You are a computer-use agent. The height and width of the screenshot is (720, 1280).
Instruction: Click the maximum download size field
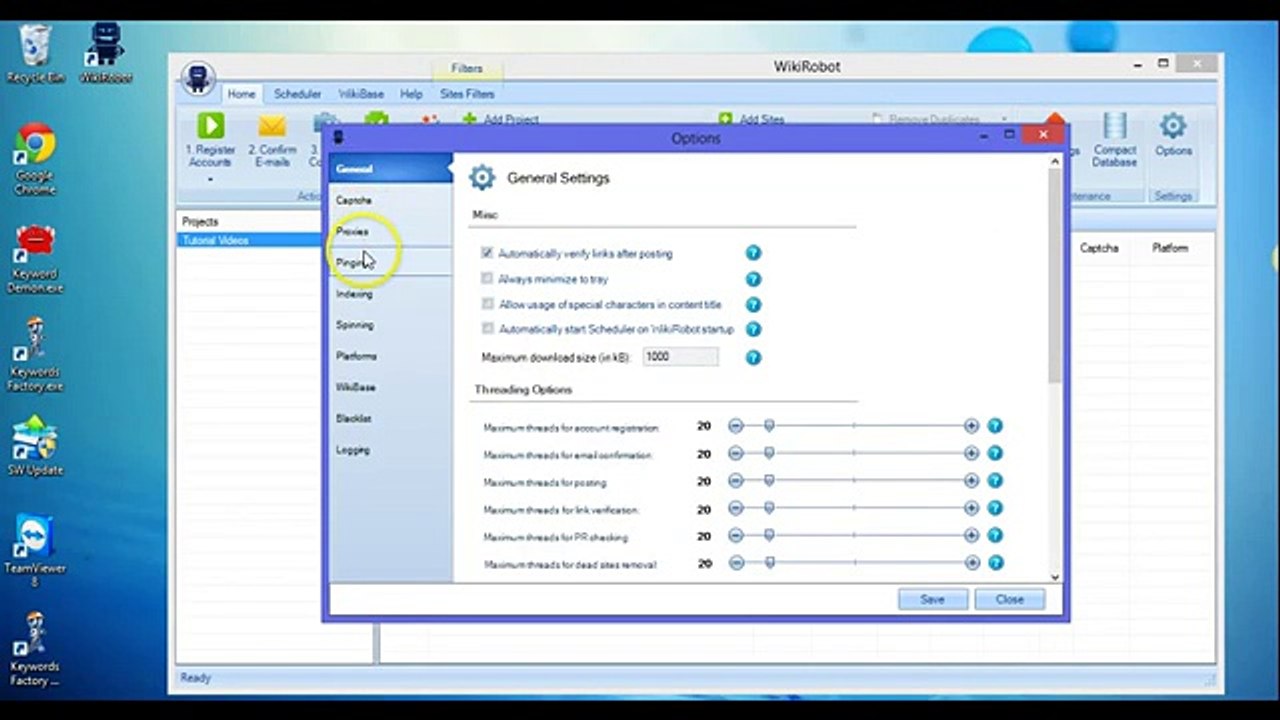pos(680,357)
